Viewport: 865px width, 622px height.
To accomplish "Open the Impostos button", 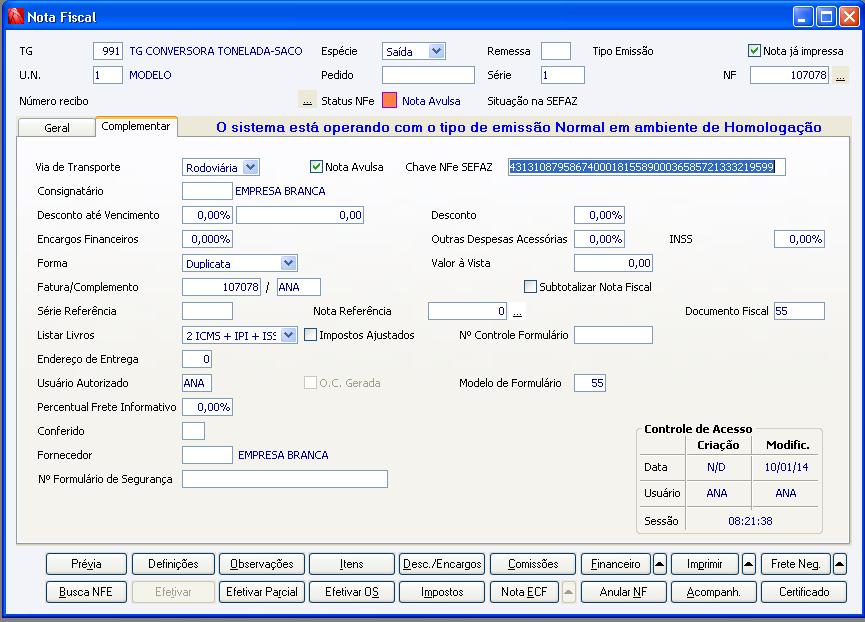I will click(x=442, y=592).
